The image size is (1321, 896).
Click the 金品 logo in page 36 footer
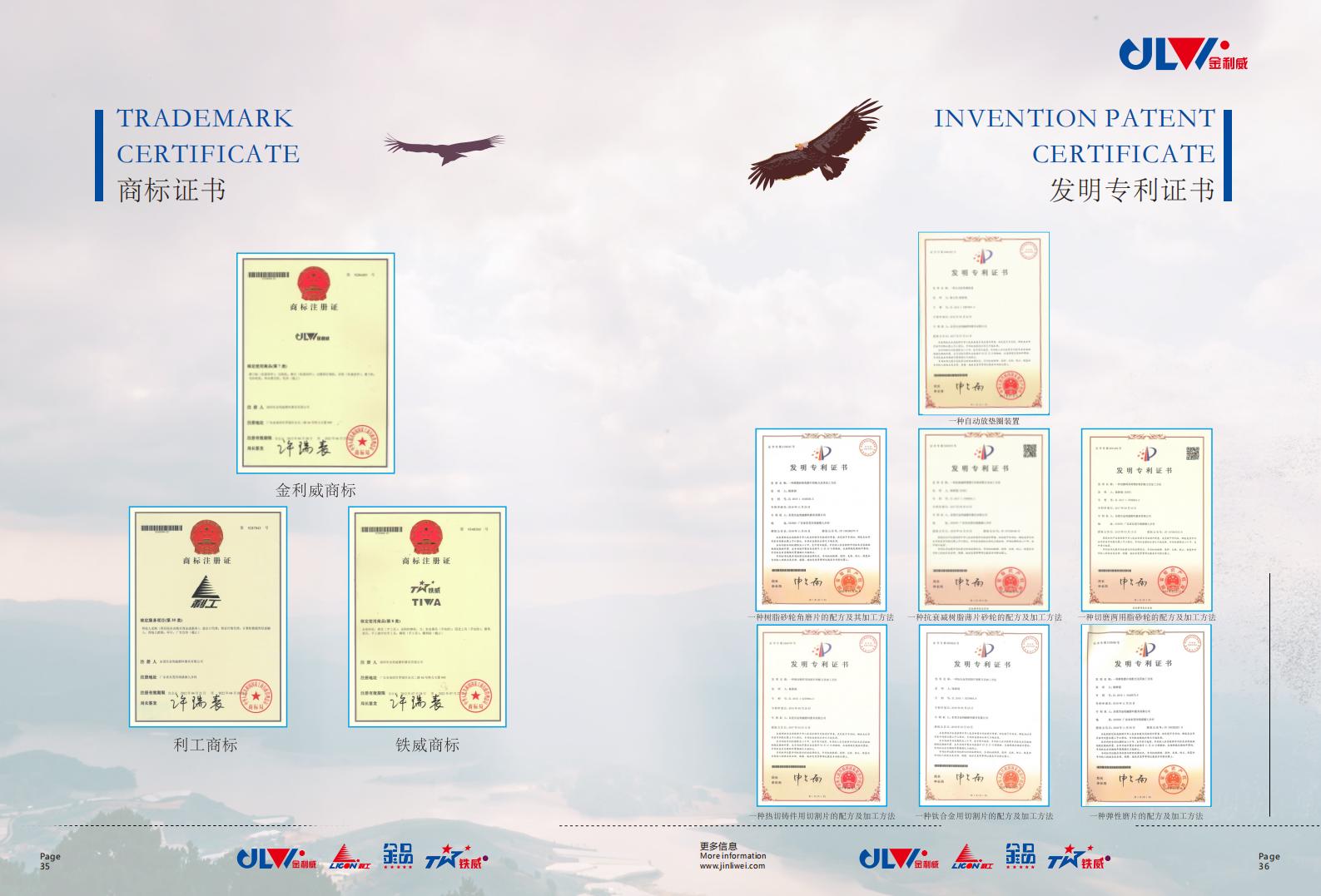(x=1020, y=856)
